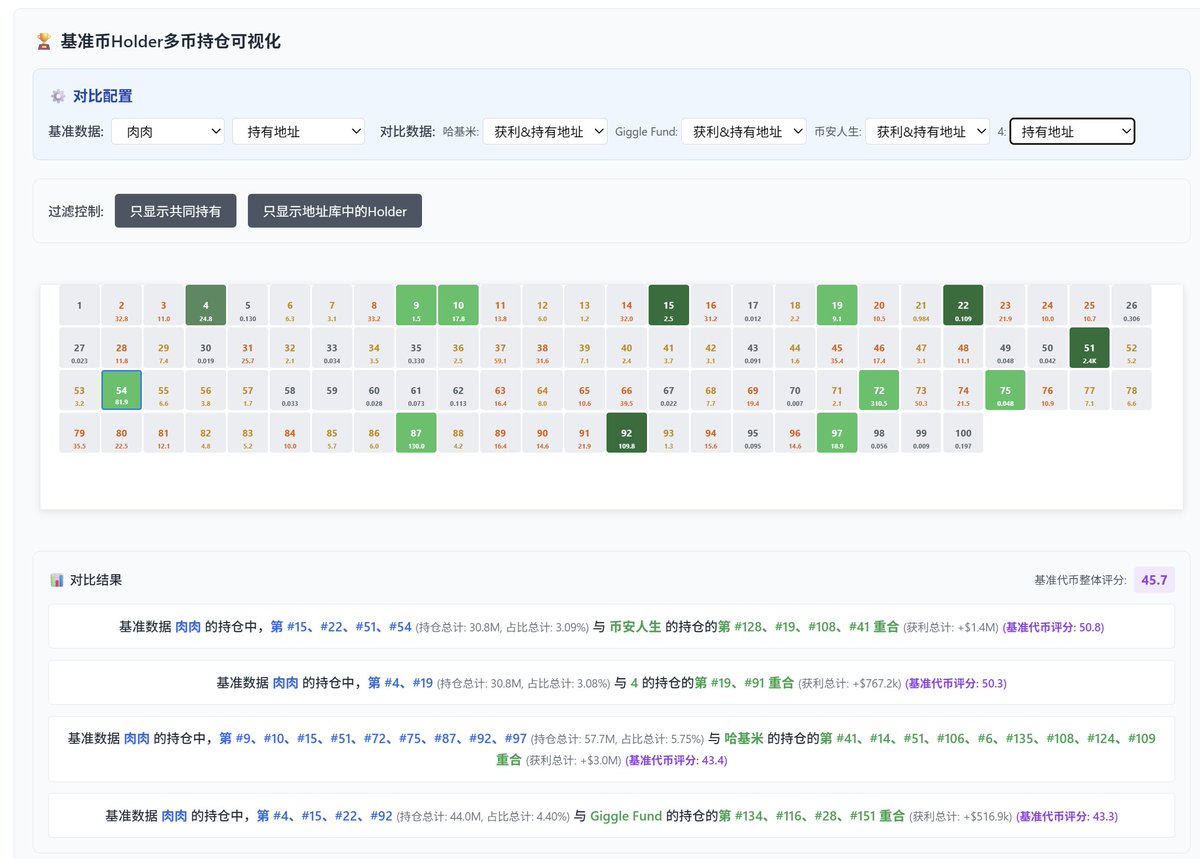Click the 只显示共同持有 filter button
This screenshot has height=859, width=1200.
[x=176, y=211]
